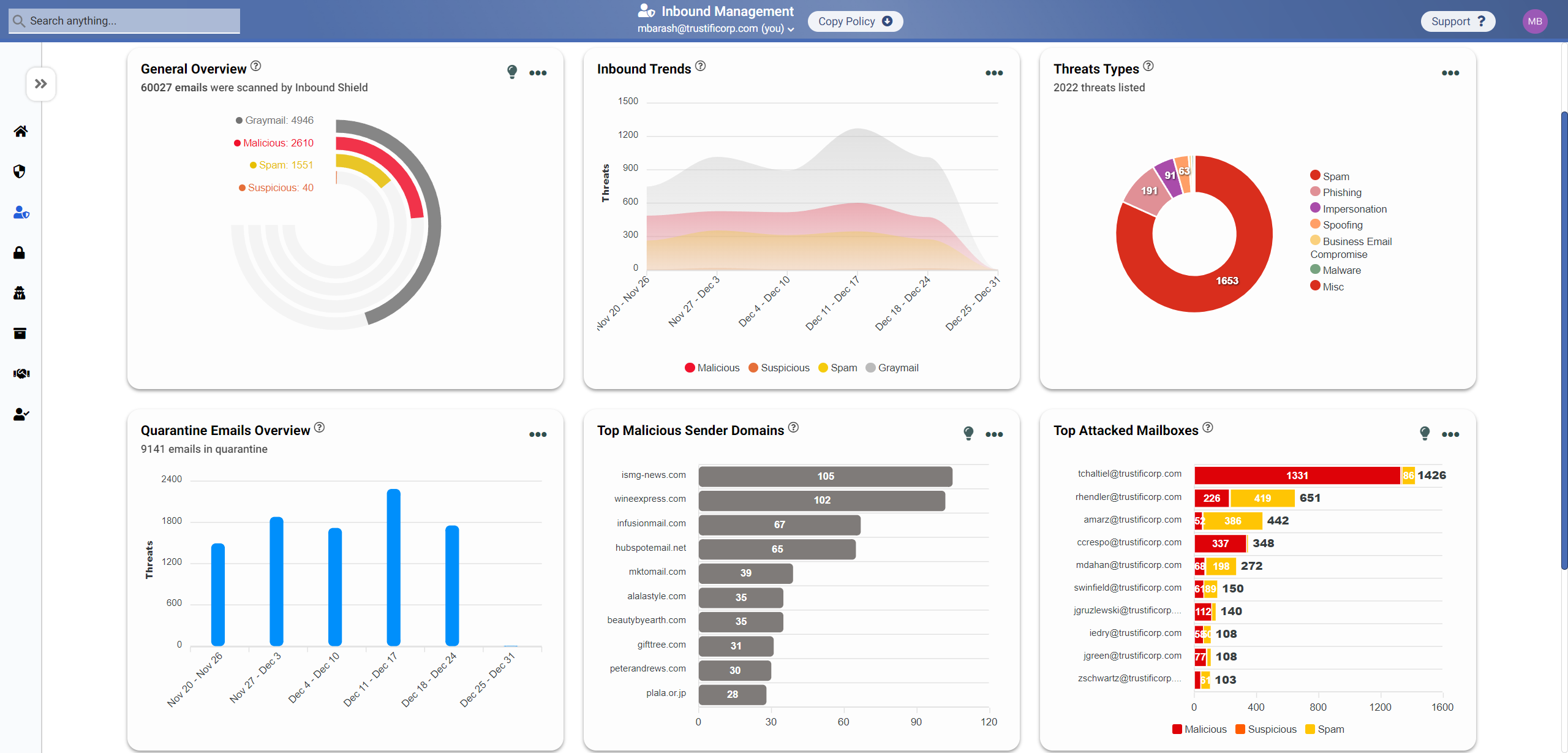The width and height of the screenshot is (1568, 753).
Task: Toggle the Phishing legend entry in Threats Types
Action: 1335,192
